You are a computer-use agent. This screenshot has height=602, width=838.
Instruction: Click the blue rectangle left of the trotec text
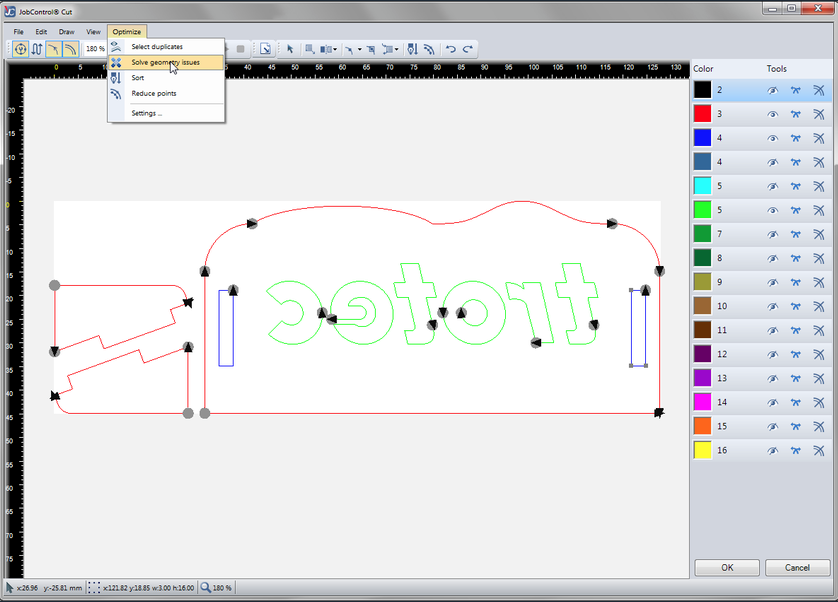tap(226, 328)
